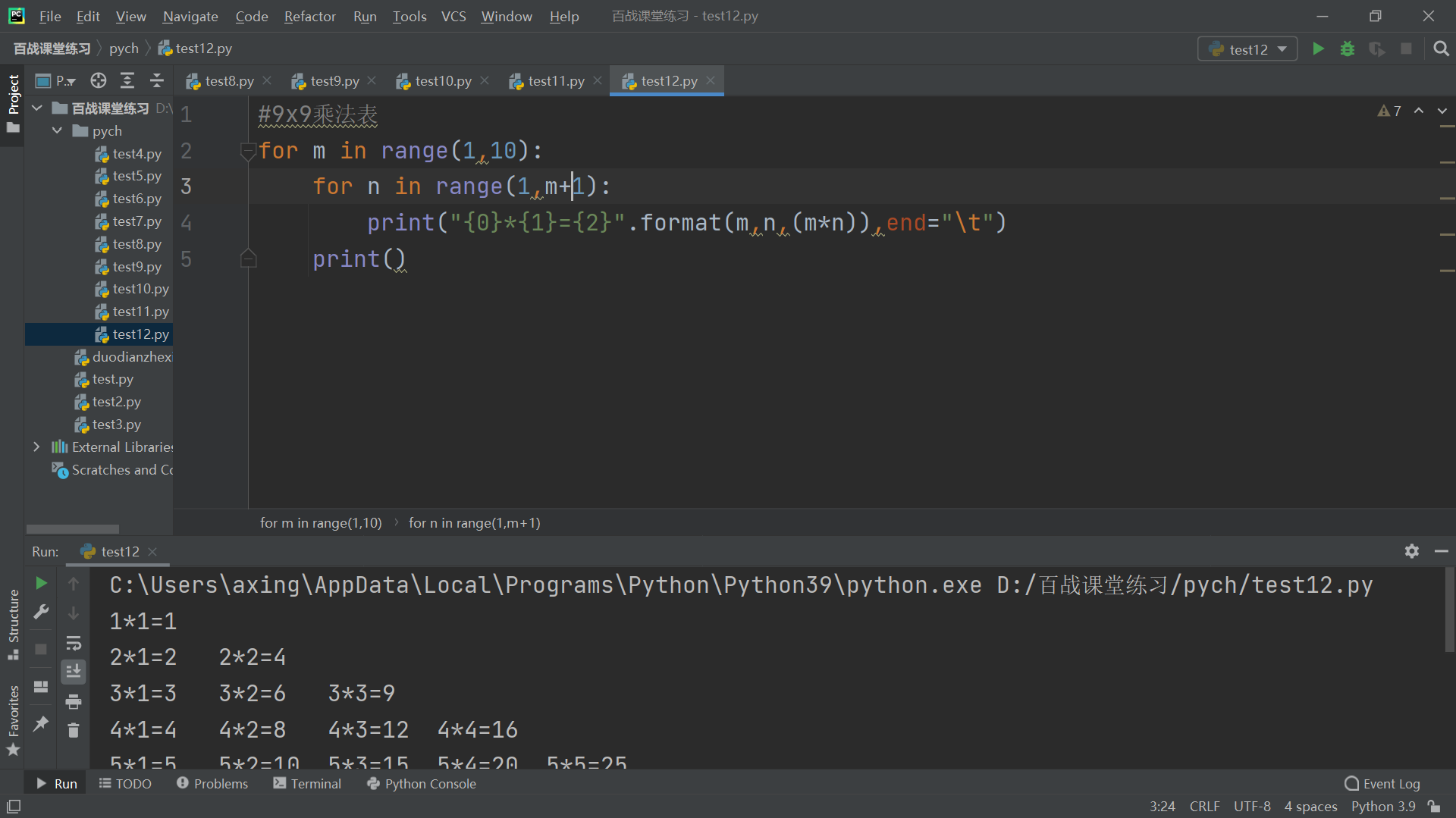Go to next highlighted error arrow
The image size is (1456, 818).
click(x=1442, y=111)
